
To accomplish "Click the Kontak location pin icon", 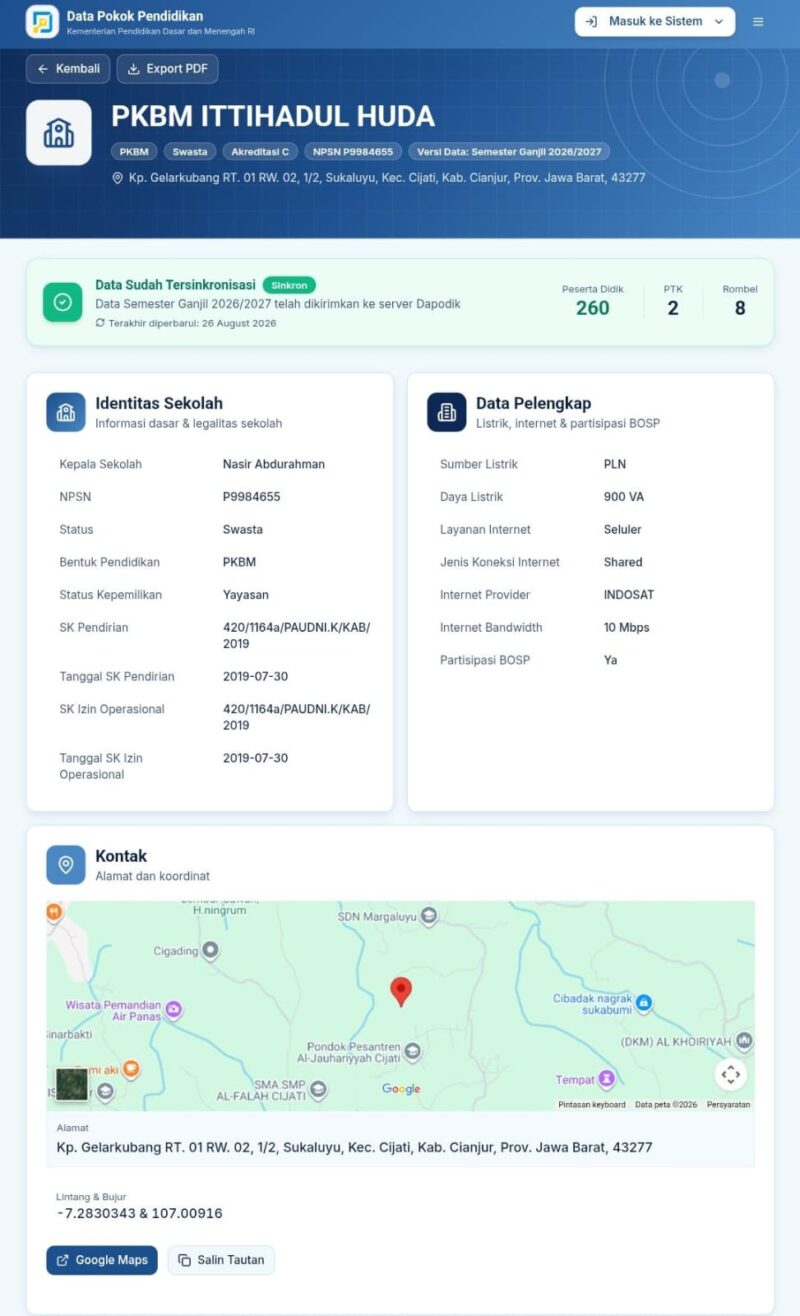I will (x=66, y=865).
